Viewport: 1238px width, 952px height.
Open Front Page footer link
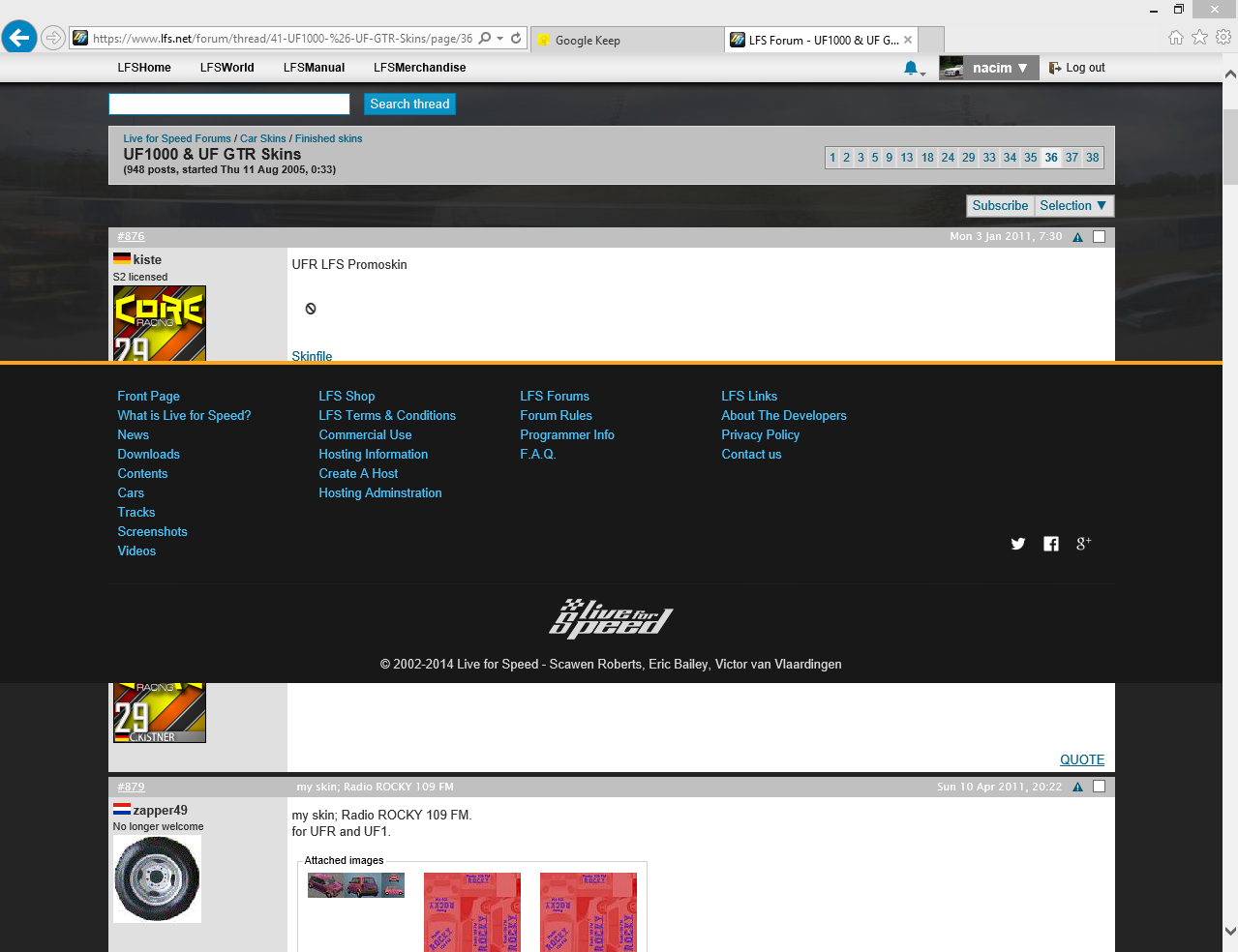(148, 396)
